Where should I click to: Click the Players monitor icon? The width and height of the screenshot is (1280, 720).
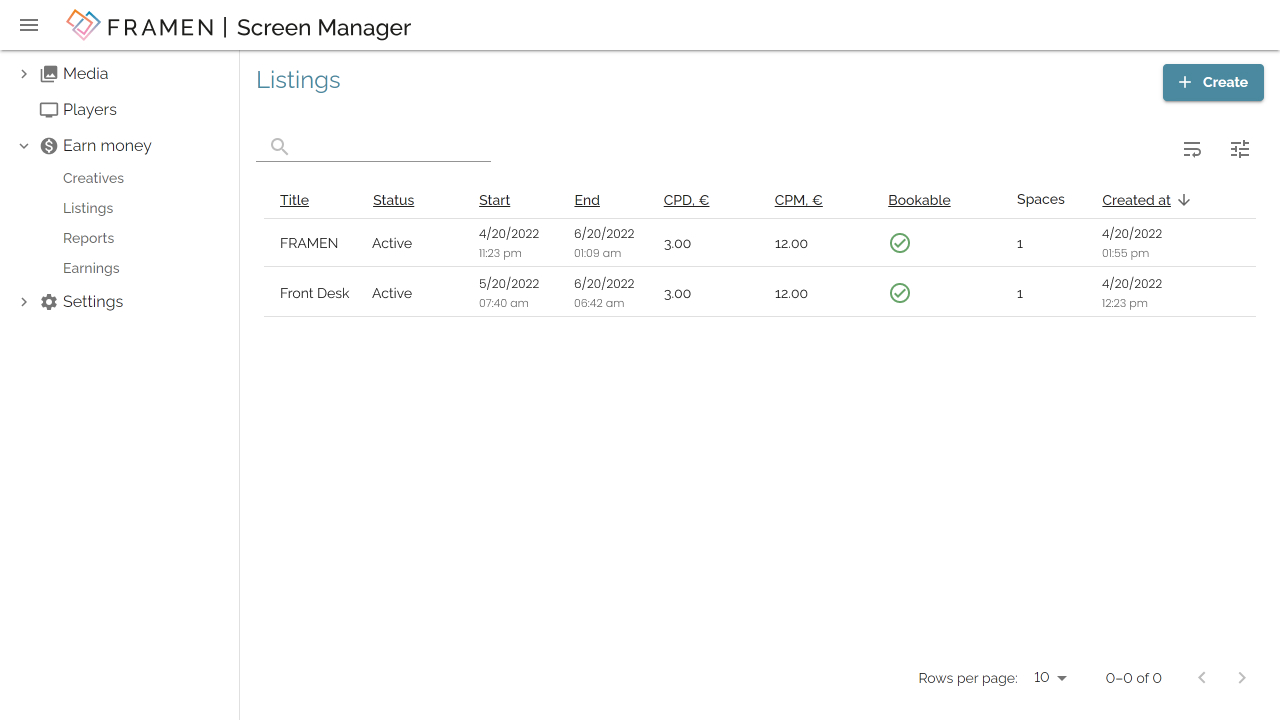tap(49, 110)
